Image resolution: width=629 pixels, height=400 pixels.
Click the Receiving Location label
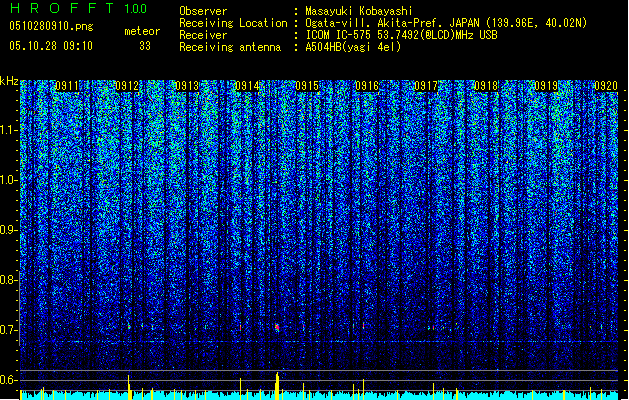[x=233, y=23]
